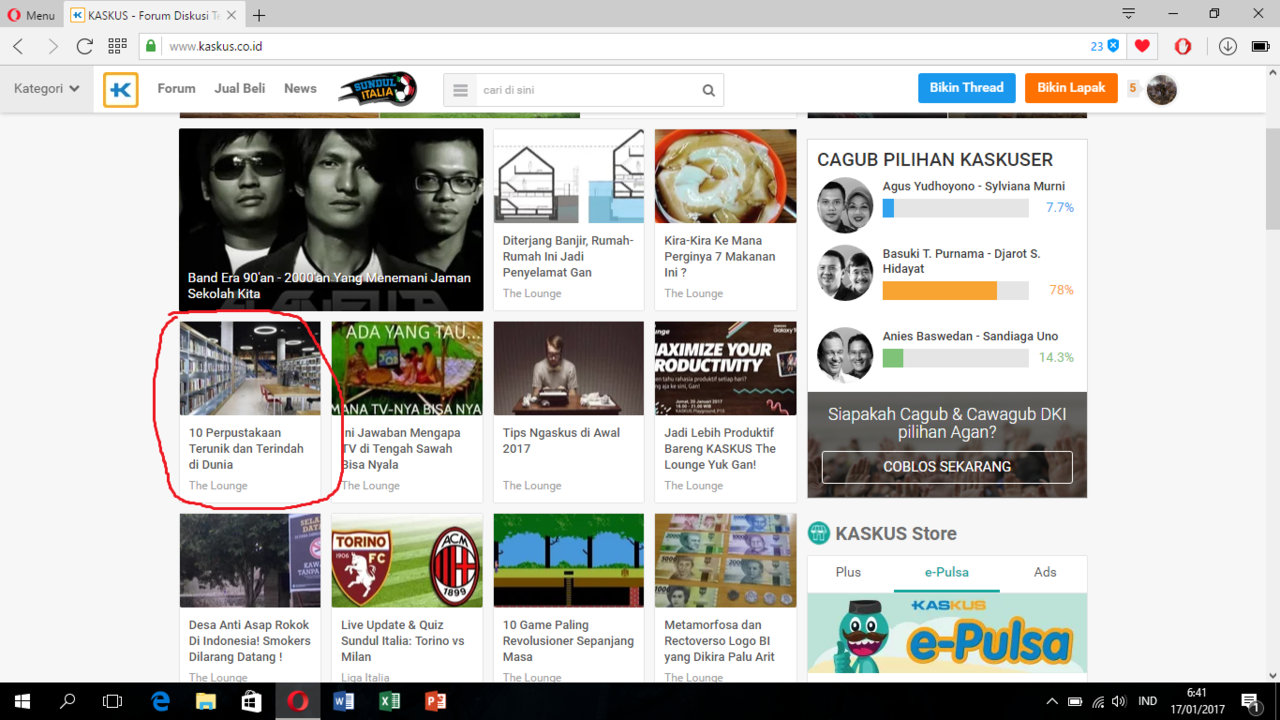Click Agus Yudhoyono - Sylviana Murni poll bar
1280x720 pixels.
point(955,208)
